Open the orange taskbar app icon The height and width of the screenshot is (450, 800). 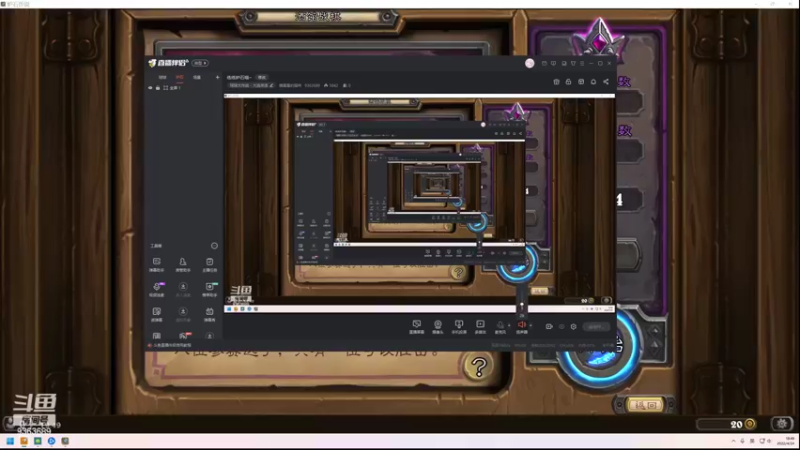pyautogui.click(x=24, y=441)
